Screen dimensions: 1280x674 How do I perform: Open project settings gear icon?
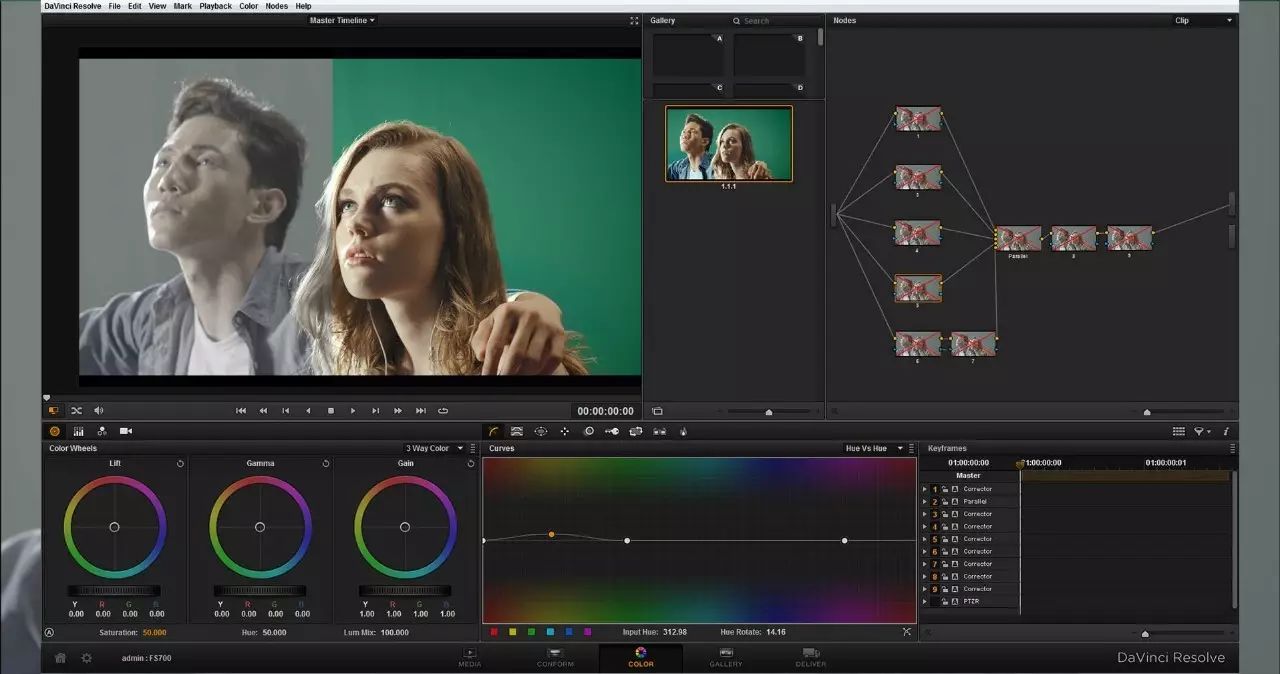[87, 658]
